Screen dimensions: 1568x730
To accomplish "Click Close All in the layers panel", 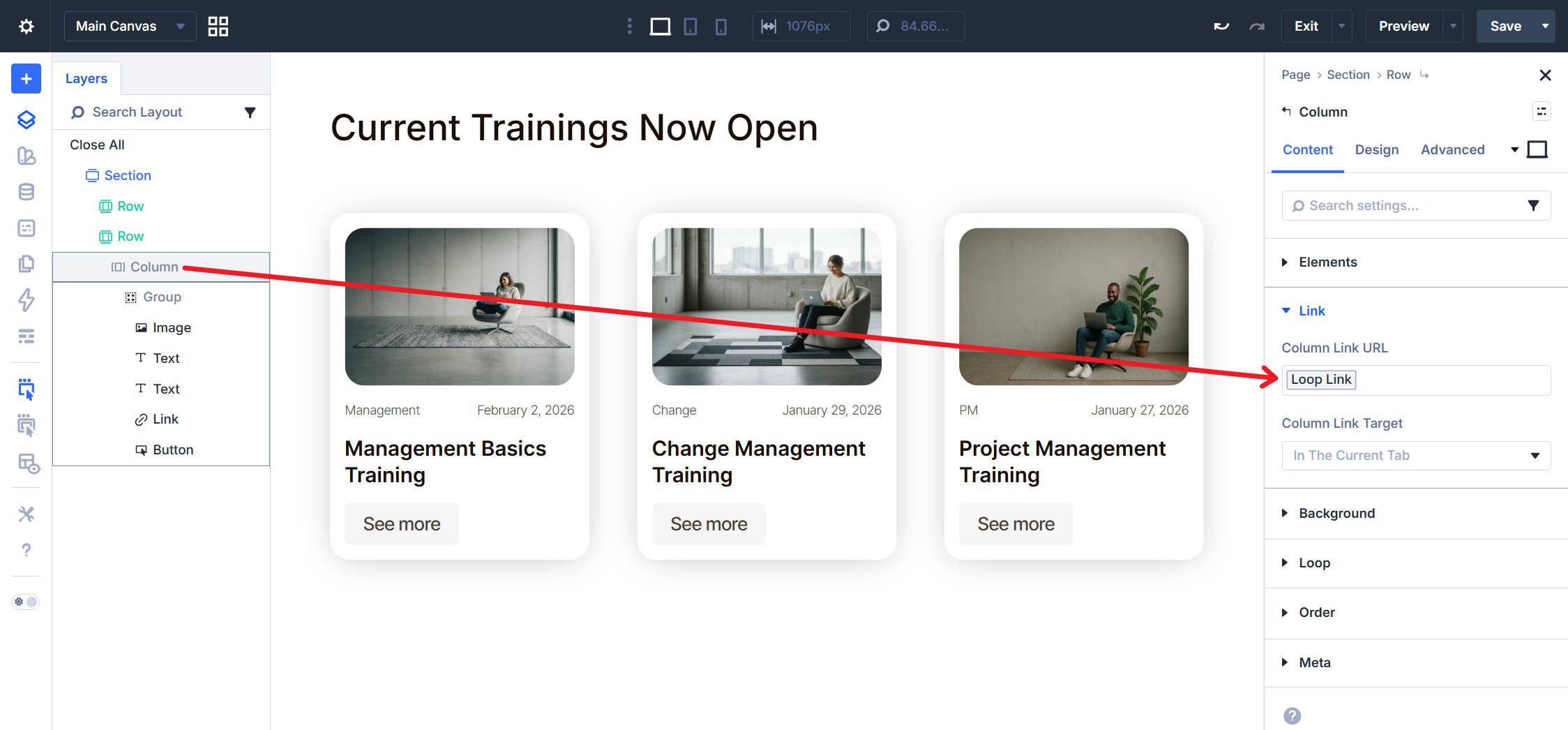I will click(96, 144).
